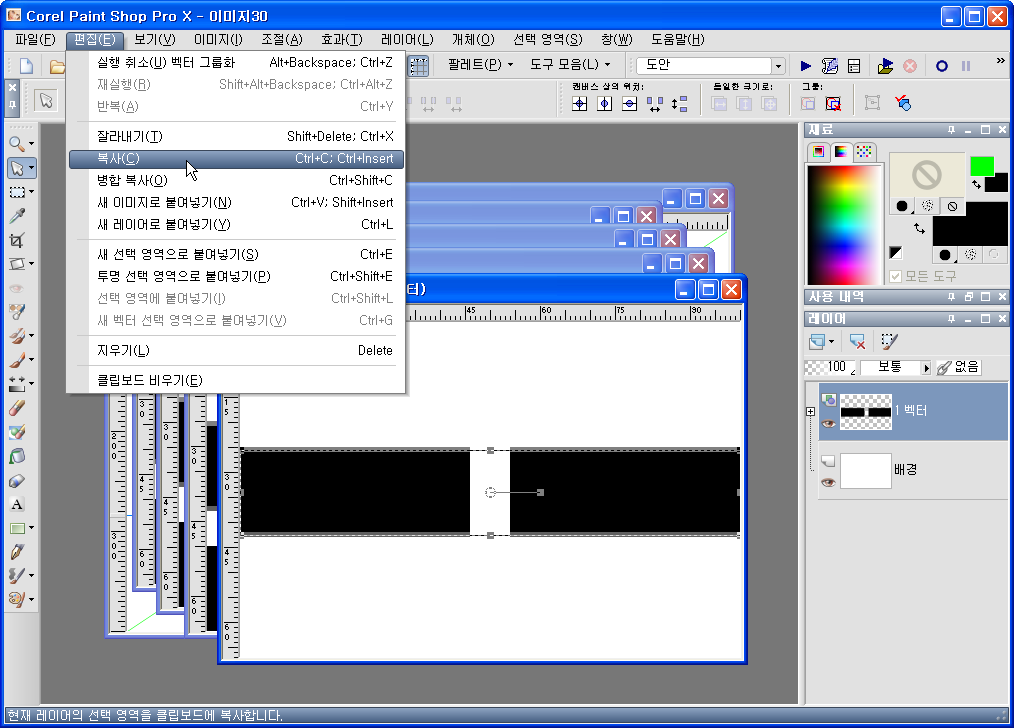Viewport: 1014px width, 728px height.
Task: Click the Edit script icon
Action: [x=830, y=66]
